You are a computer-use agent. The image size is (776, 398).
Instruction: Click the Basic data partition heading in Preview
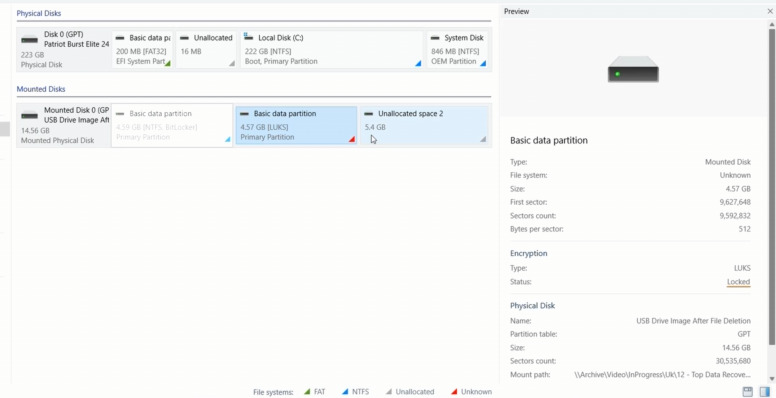549,141
